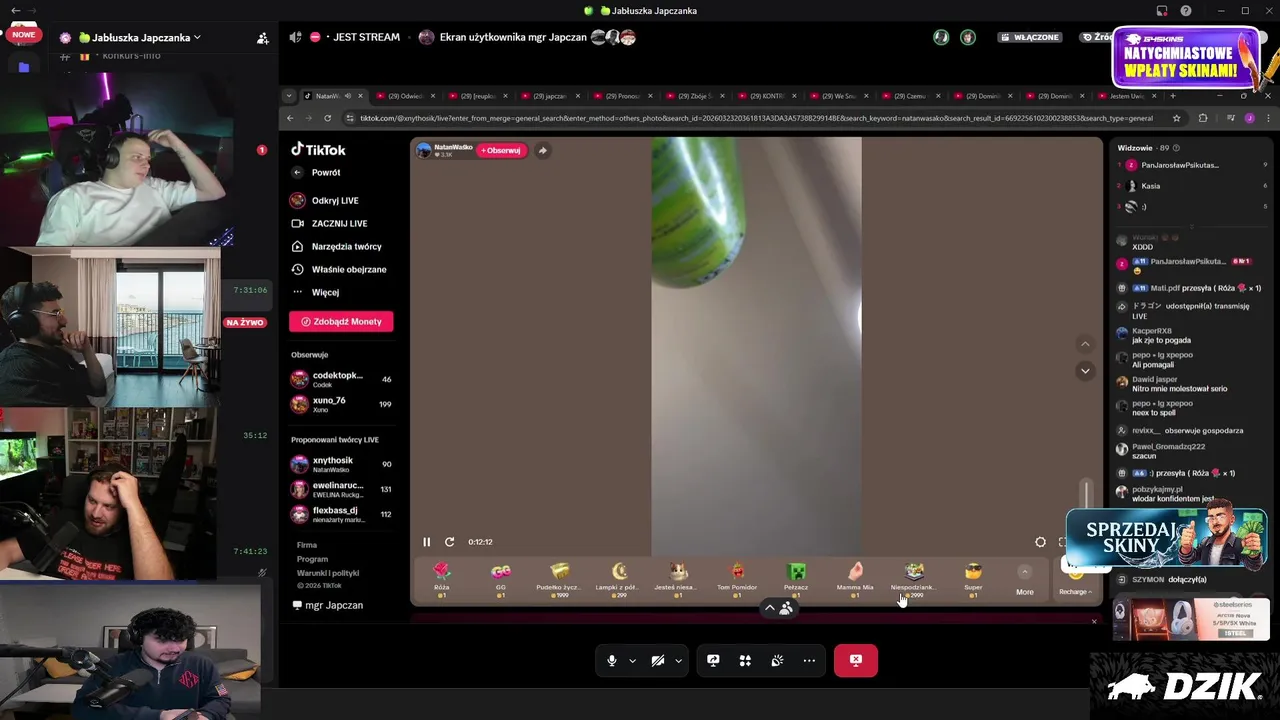
Task: Send the Pełzacz creeper gift
Action: (x=796, y=580)
